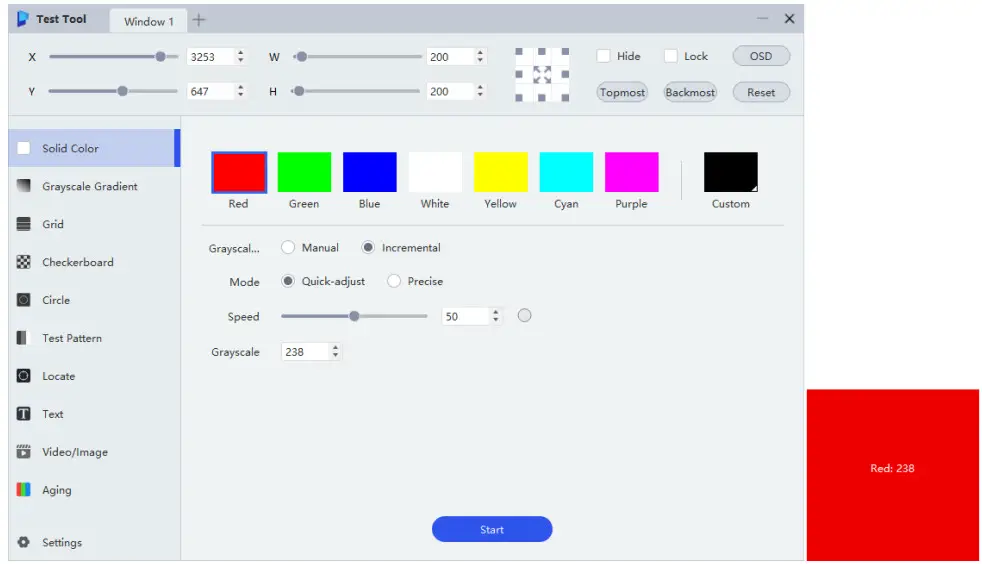Add a new window with plus icon
Screen dimensions: 982x564
coord(199,20)
